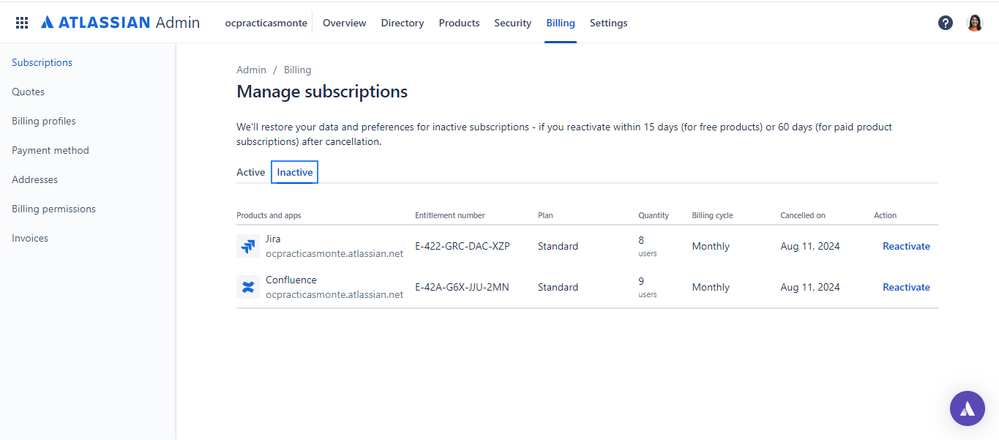Click the Confluence product name
999x440 pixels.
pos(291,280)
